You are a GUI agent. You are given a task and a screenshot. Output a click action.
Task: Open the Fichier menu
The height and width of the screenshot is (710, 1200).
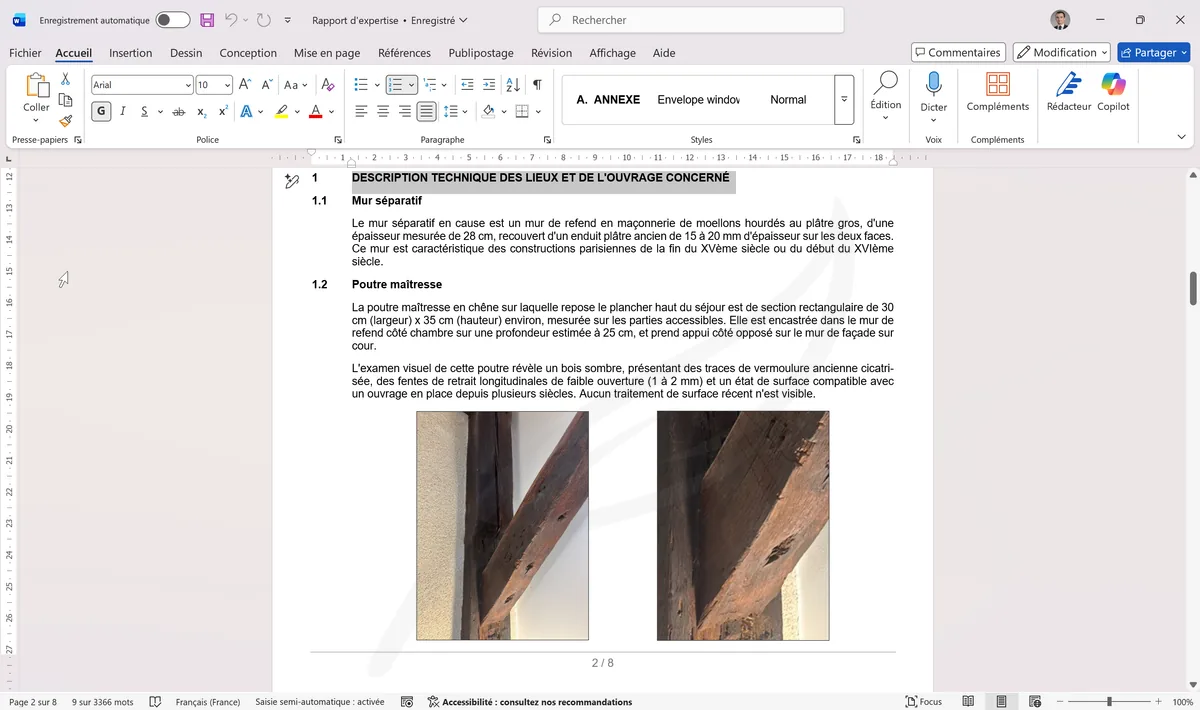[25, 53]
